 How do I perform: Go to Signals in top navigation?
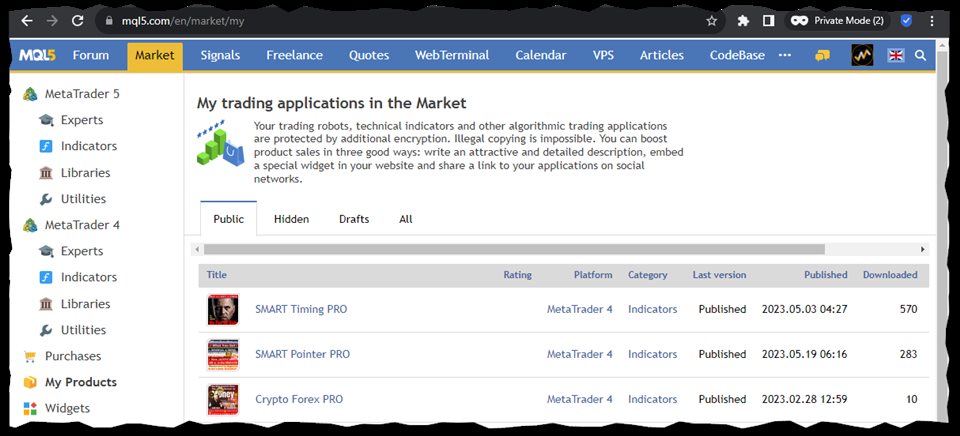point(220,55)
